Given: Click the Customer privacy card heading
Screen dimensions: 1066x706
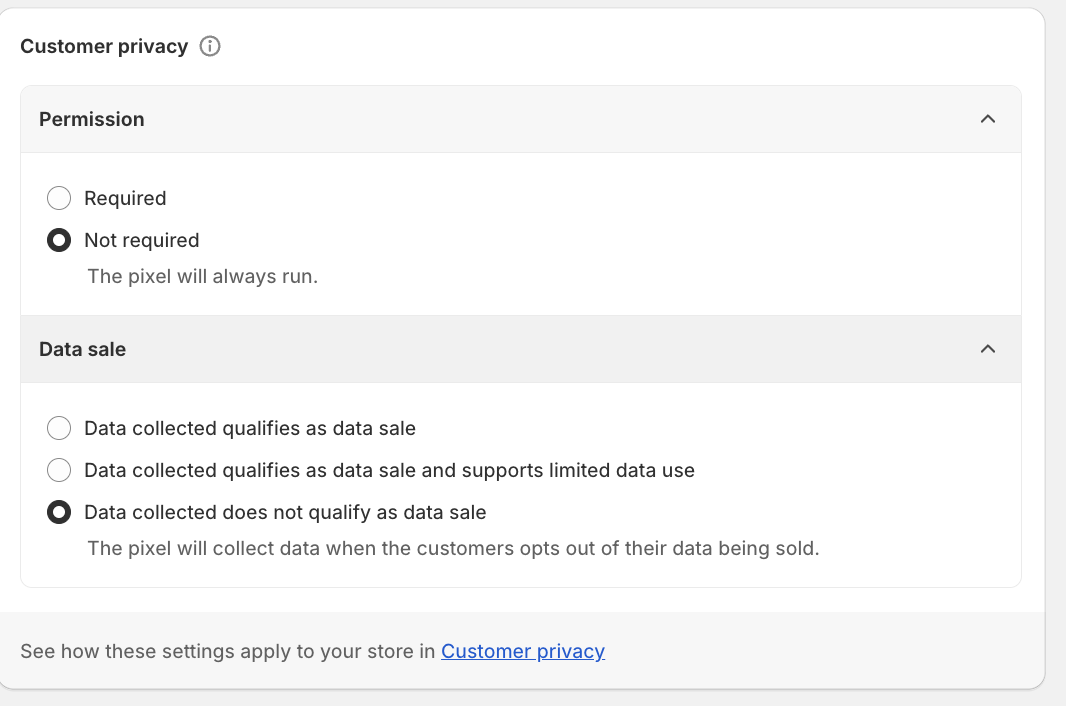Looking at the screenshot, I should point(104,46).
